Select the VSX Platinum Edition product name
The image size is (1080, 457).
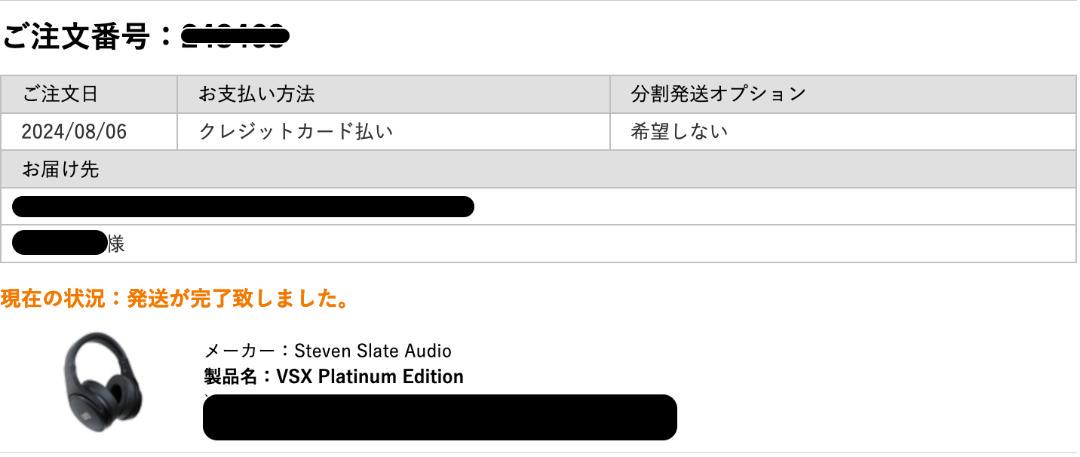click(370, 377)
